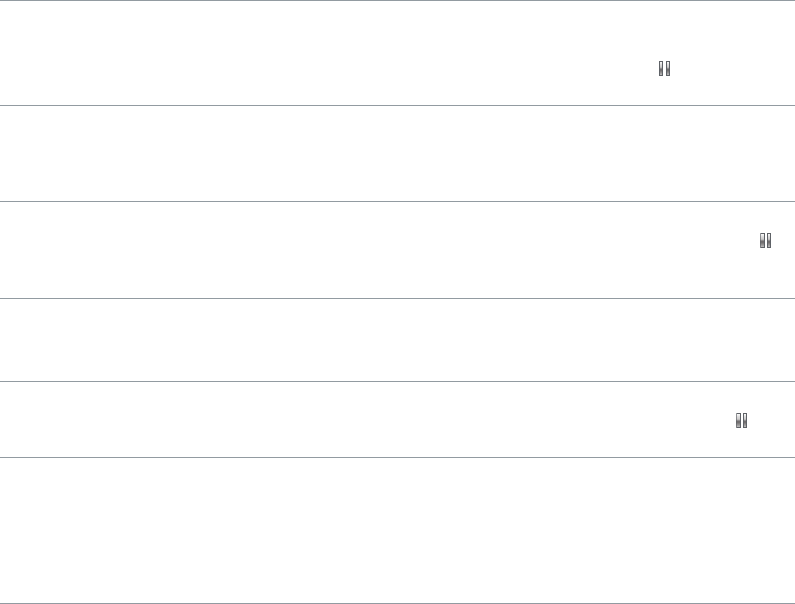
Task: Click the right bar of third row's icon
Action: pos(768,241)
